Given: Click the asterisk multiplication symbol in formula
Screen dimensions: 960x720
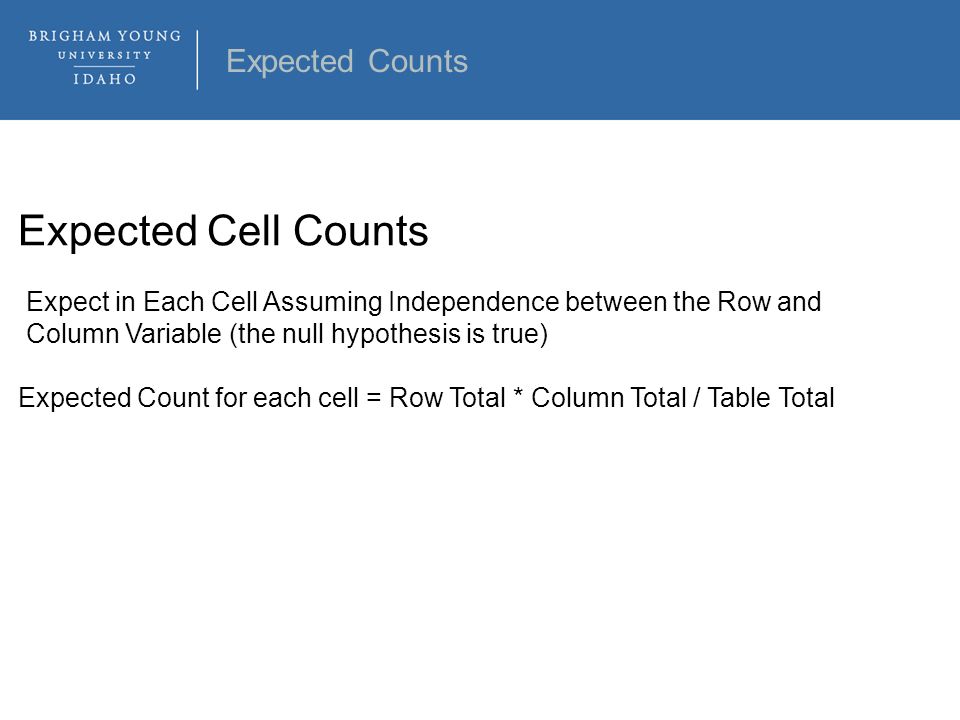Looking at the screenshot, I should coord(518,394).
